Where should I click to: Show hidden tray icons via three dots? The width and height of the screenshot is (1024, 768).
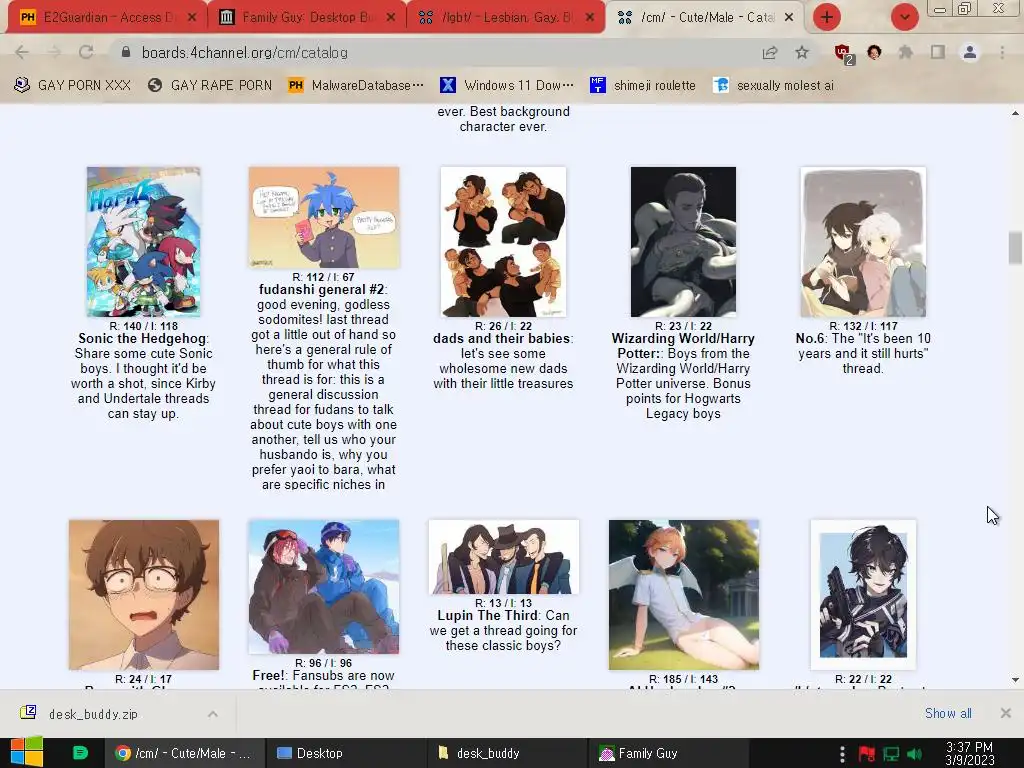tap(842, 754)
